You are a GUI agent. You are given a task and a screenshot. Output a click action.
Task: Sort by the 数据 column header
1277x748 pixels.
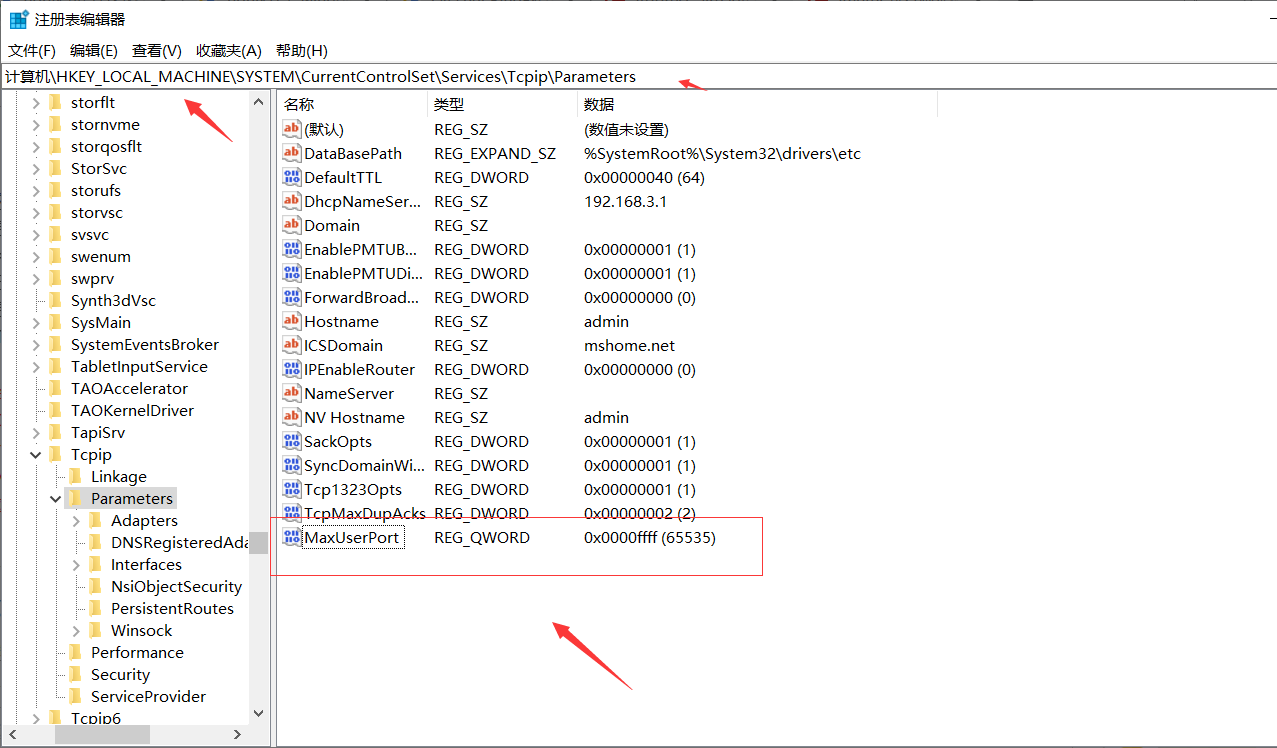tap(757, 104)
